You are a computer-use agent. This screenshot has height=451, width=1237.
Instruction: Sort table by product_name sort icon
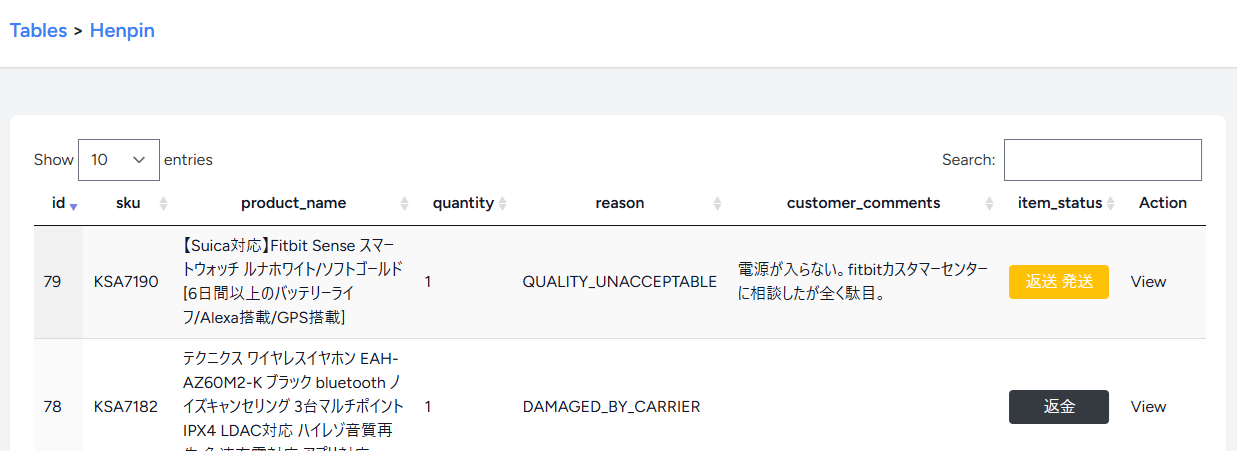click(405, 203)
